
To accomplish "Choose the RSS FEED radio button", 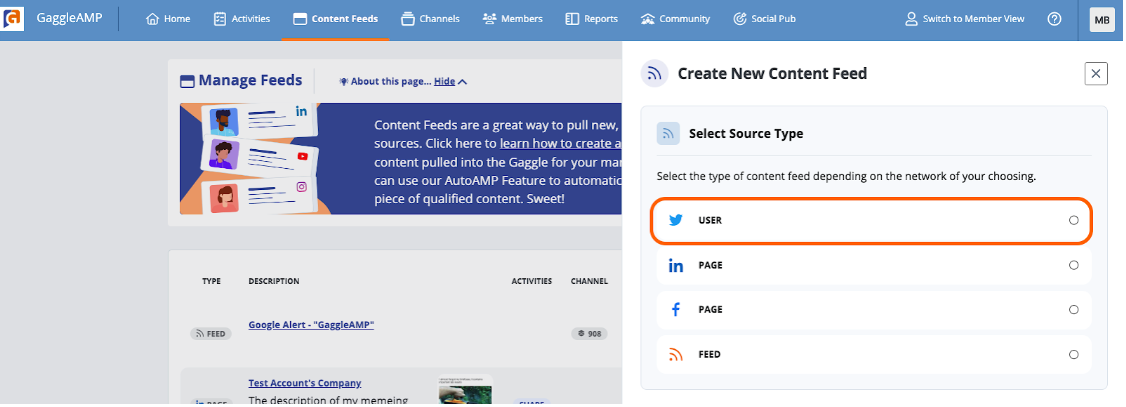I will coord(1074,355).
